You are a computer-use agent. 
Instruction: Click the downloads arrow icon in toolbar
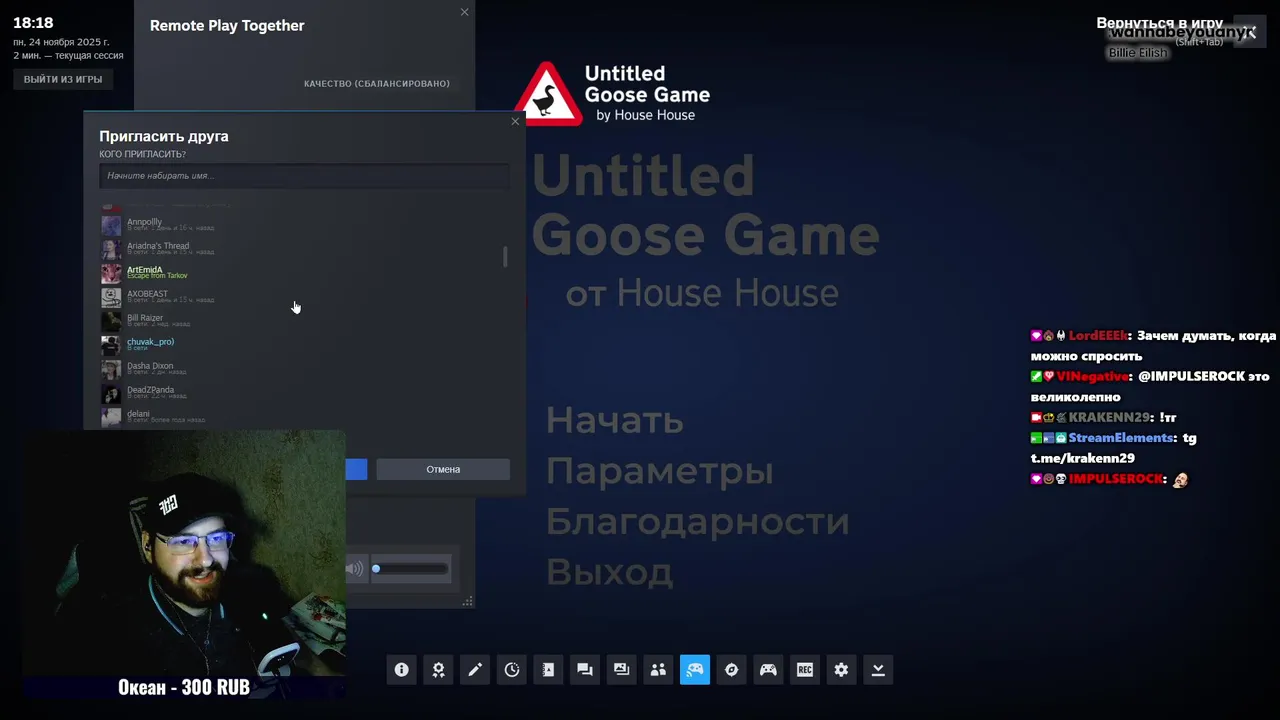[x=878, y=670]
